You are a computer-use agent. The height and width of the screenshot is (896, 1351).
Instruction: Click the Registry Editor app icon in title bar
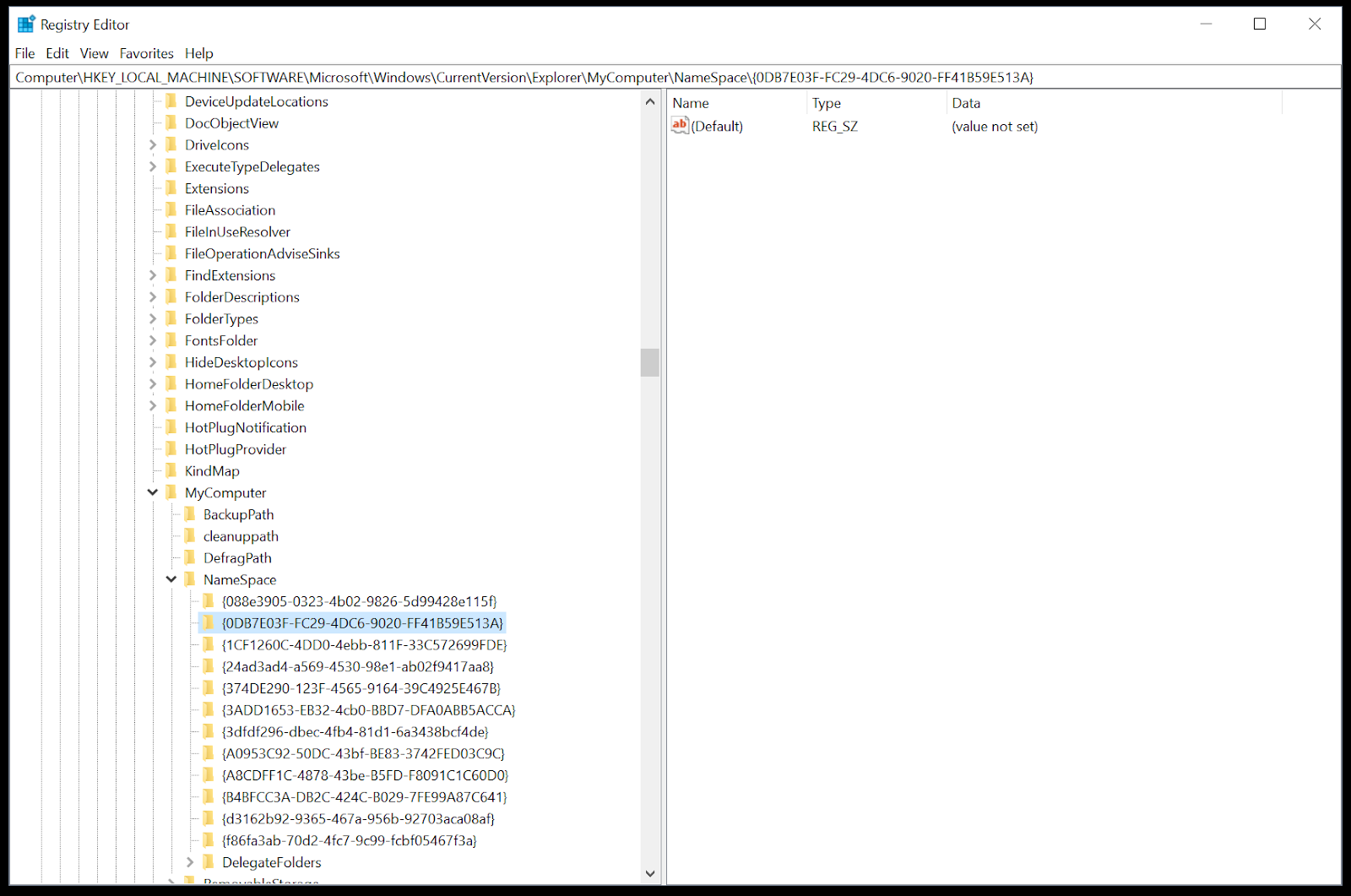pos(26,24)
